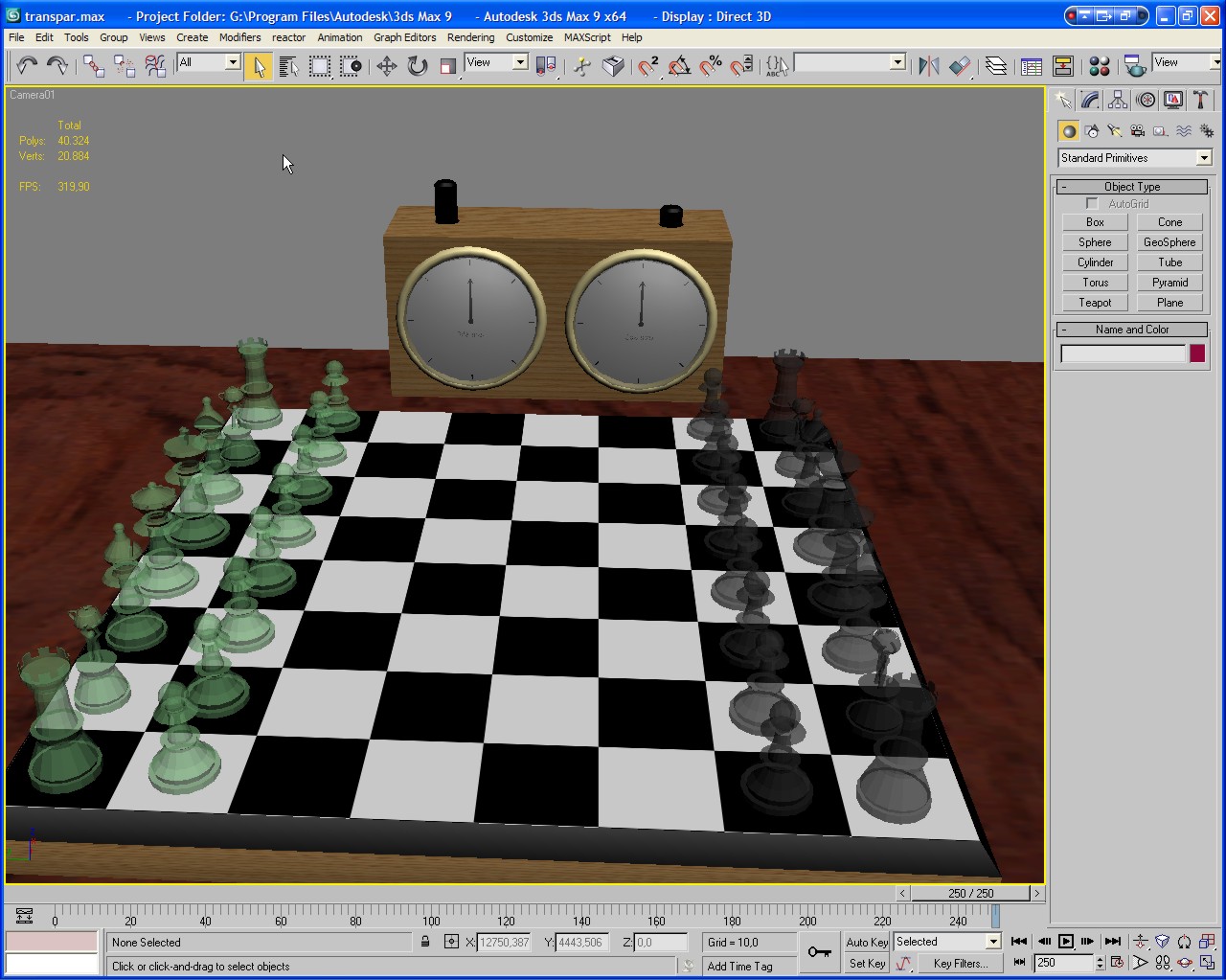This screenshot has width=1226, height=980.
Task: Switch to the Lights category icon
Action: [x=1115, y=131]
